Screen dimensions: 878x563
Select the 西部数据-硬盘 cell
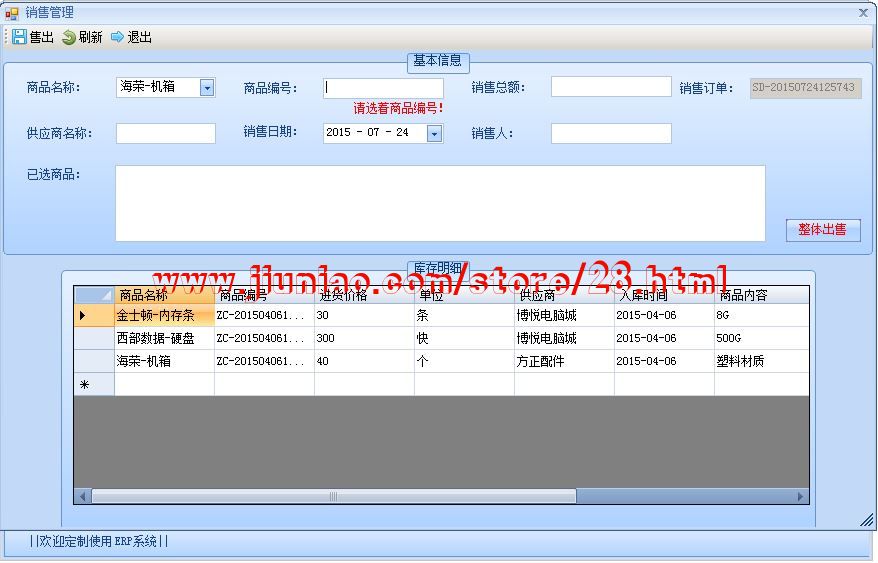(x=165, y=338)
